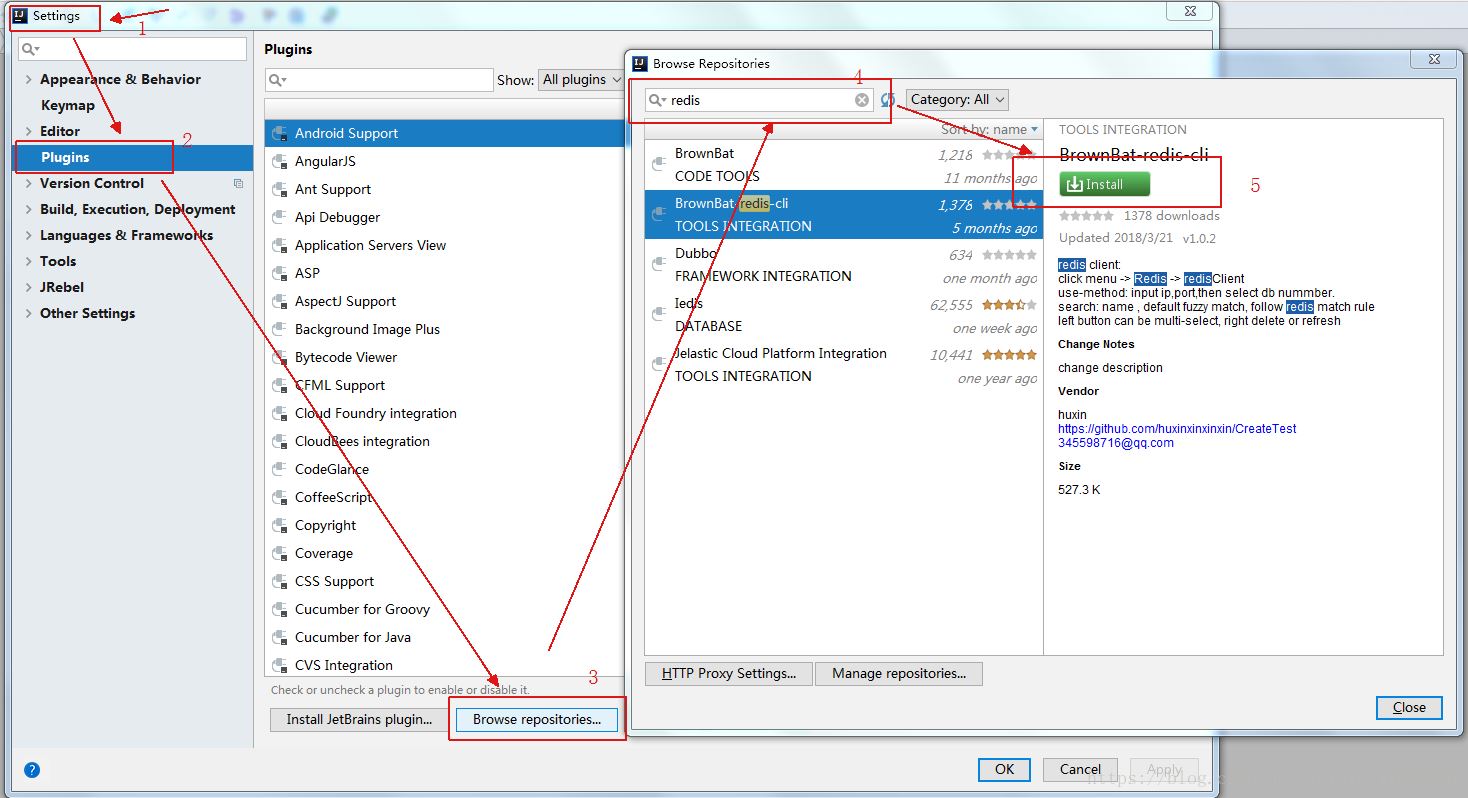
Task: Click the refresh icon beside the redis search
Action: click(888, 100)
